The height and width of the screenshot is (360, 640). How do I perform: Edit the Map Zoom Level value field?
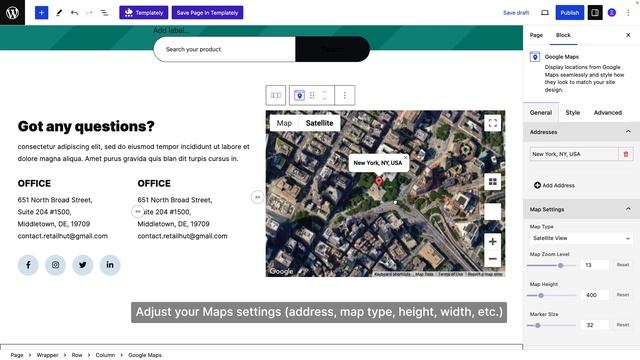(x=594, y=265)
